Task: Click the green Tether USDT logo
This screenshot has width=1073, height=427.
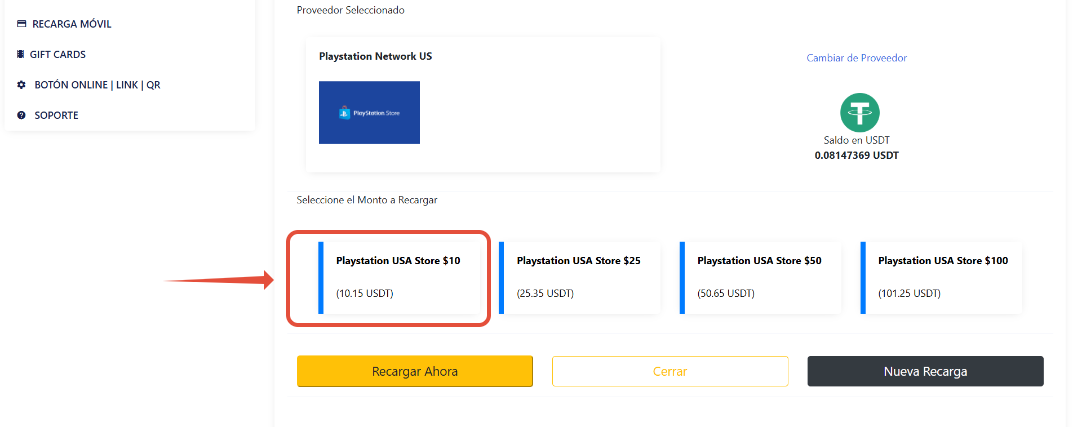Action: [x=860, y=113]
